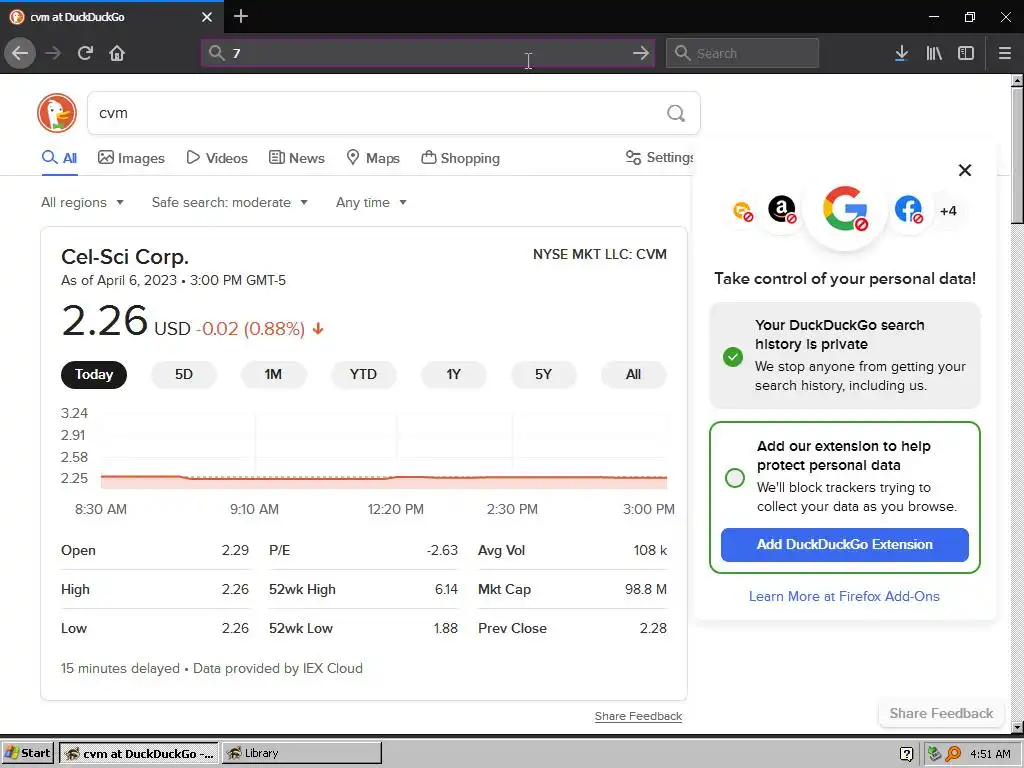
Task: Click the NYSE MKT LLC: CVM label
Action: [x=600, y=254]
